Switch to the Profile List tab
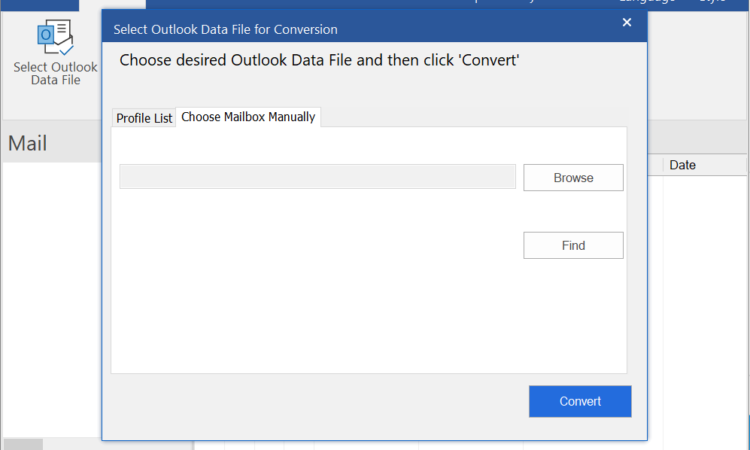The image size is (750, 450). [143, 118]
